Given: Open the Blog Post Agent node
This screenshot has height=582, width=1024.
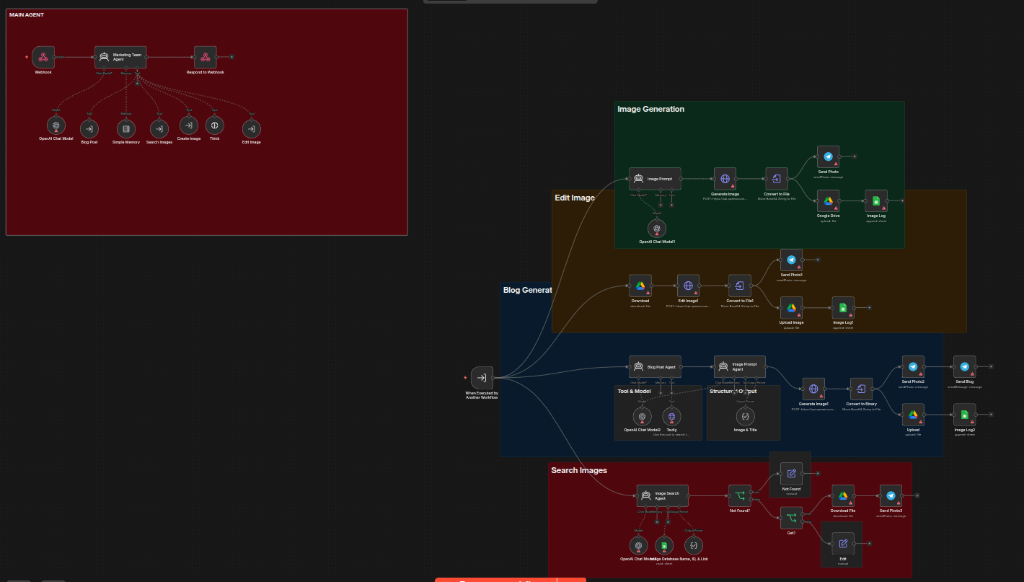Looking at the screenshot, I should tap(655, 366).
